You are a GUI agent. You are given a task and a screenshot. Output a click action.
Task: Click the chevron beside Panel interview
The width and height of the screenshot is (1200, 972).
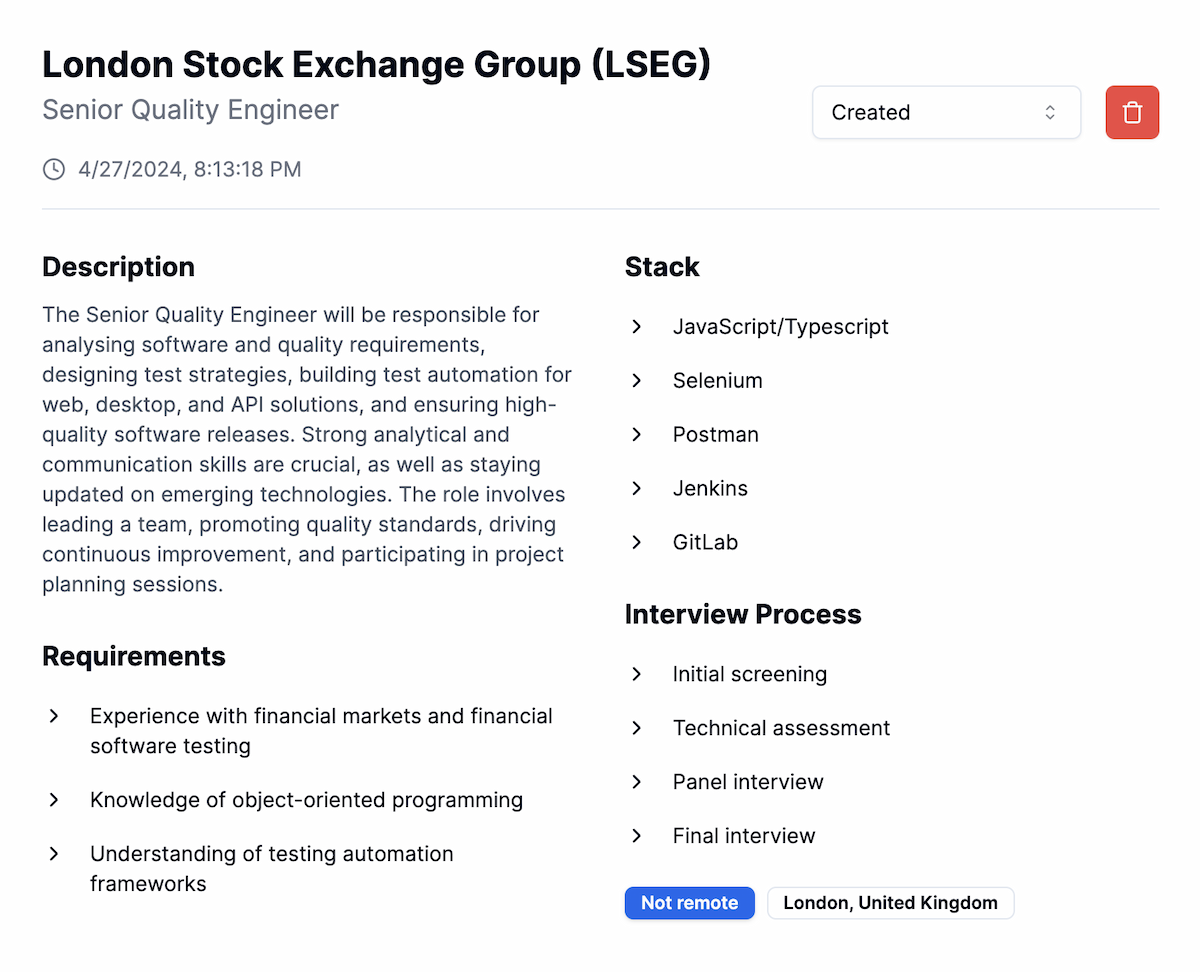coord(637,782)
